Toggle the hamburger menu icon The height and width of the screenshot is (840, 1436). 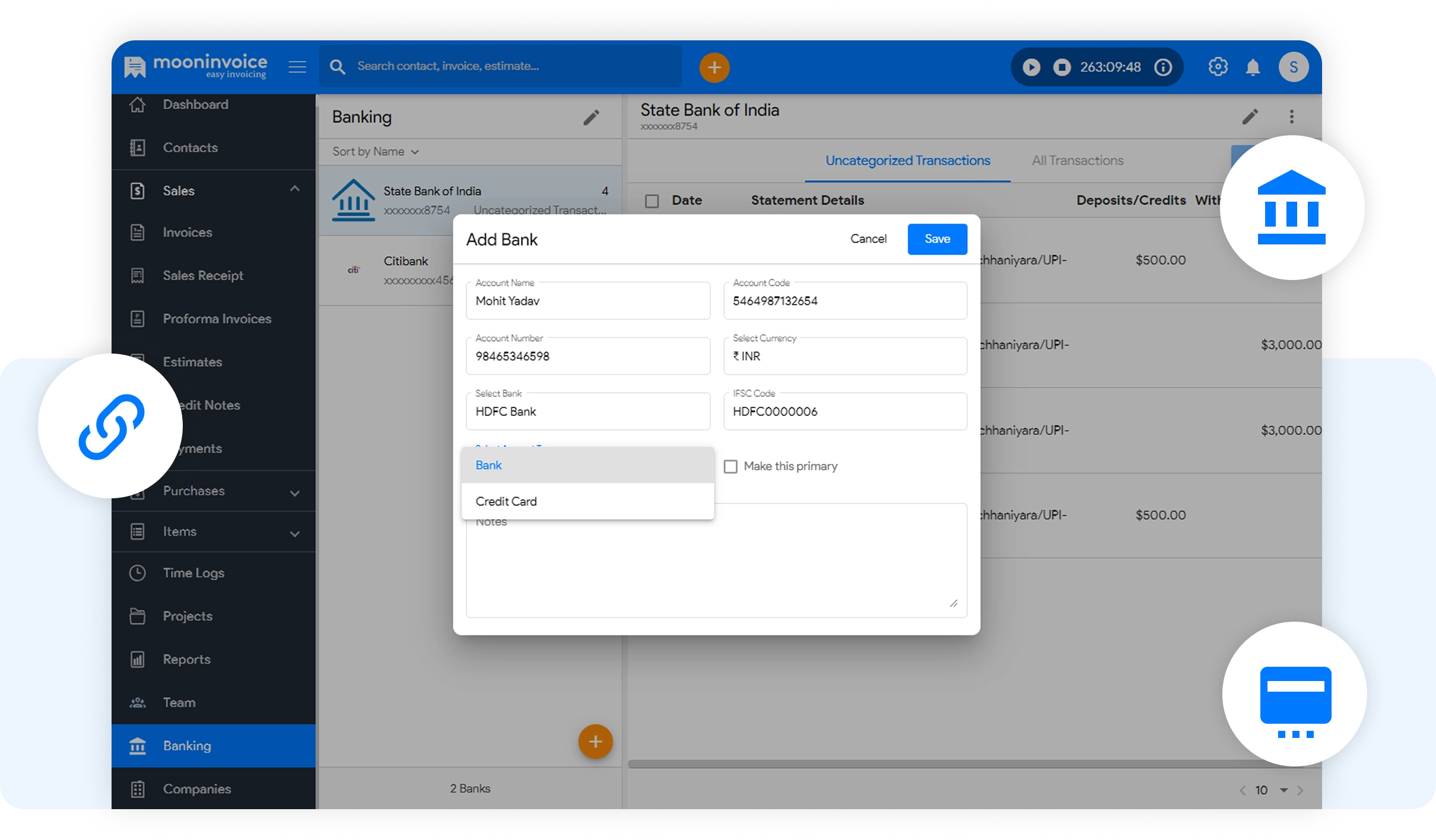coord(297,67)
